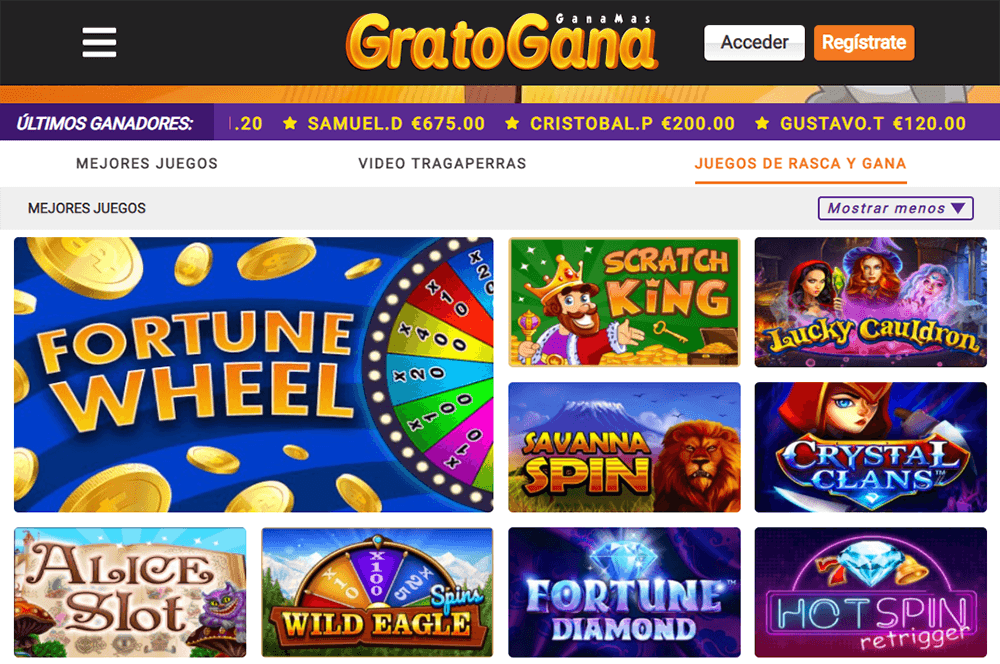Screen dimensions: 1000x664
Task: Open the Fortune Diamond game
Action: click(624, 592)
